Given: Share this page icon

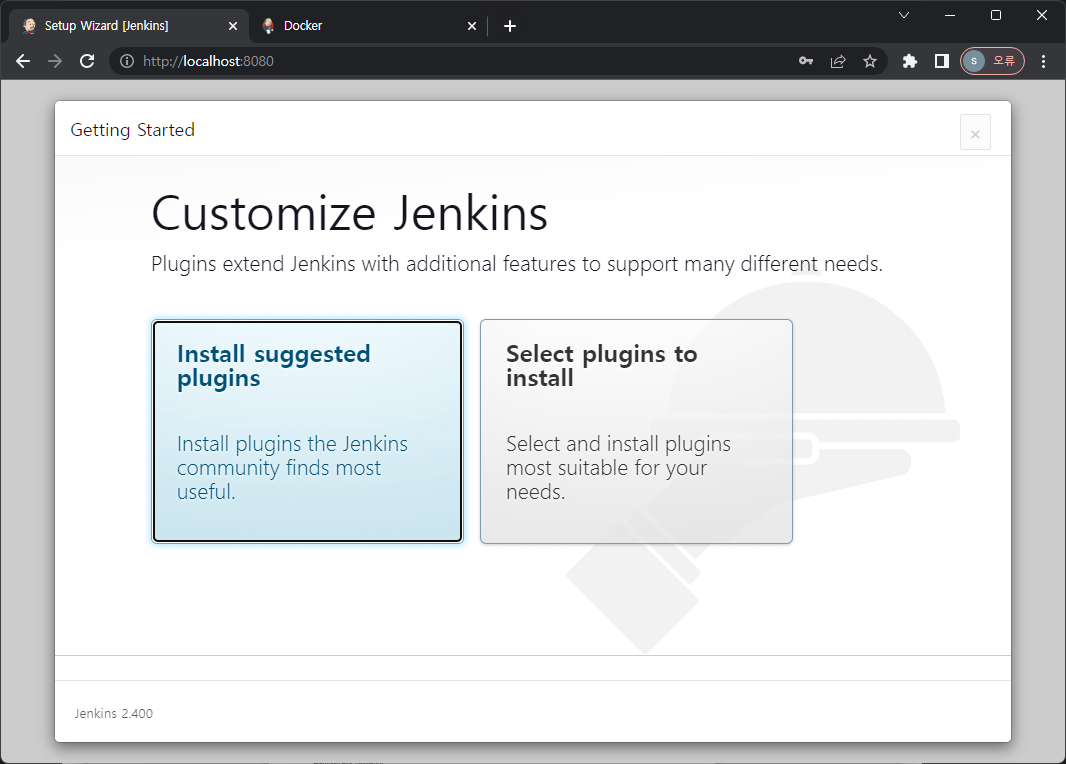Looking at the screenshot, I should pyautogui.click(x=838, y=61).
